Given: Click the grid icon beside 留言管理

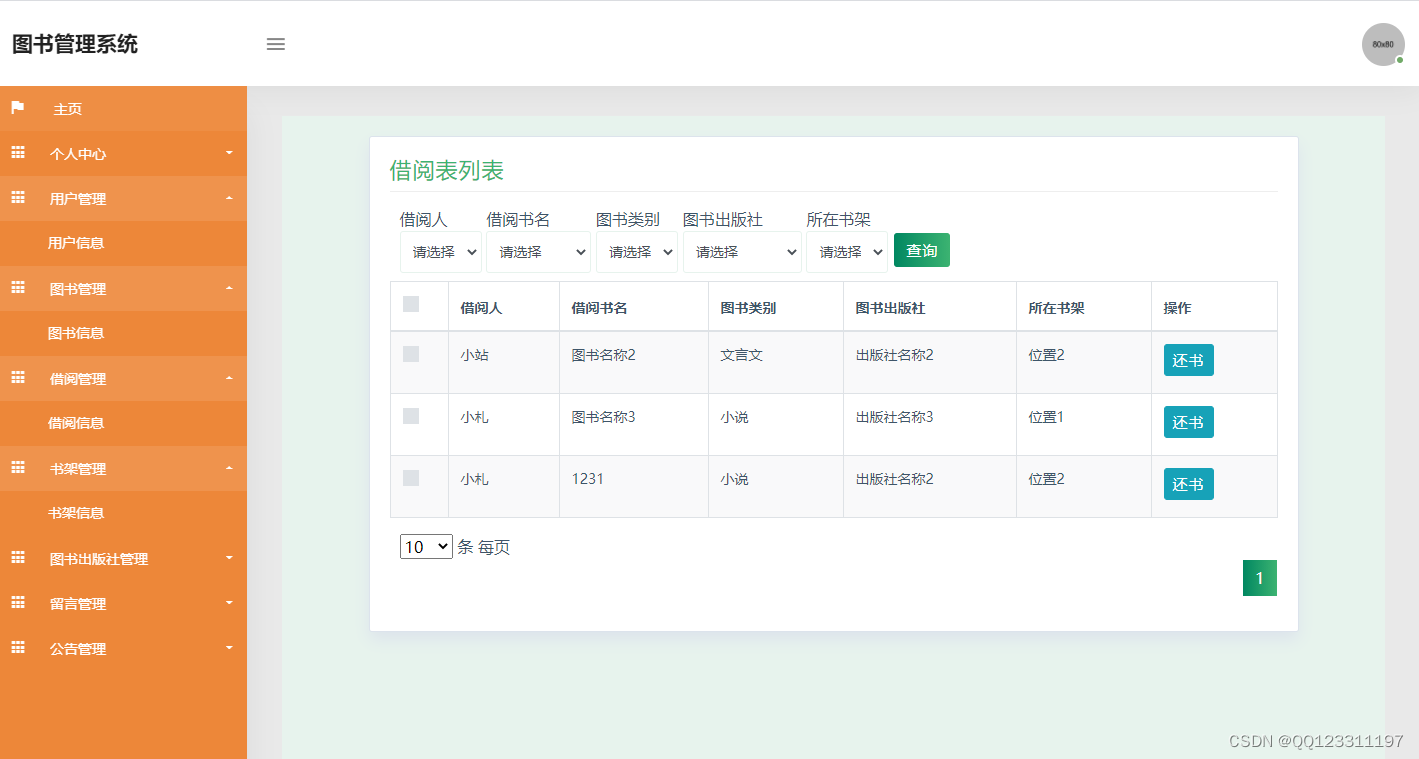Looking at the screenshot, I should (18, 603).
